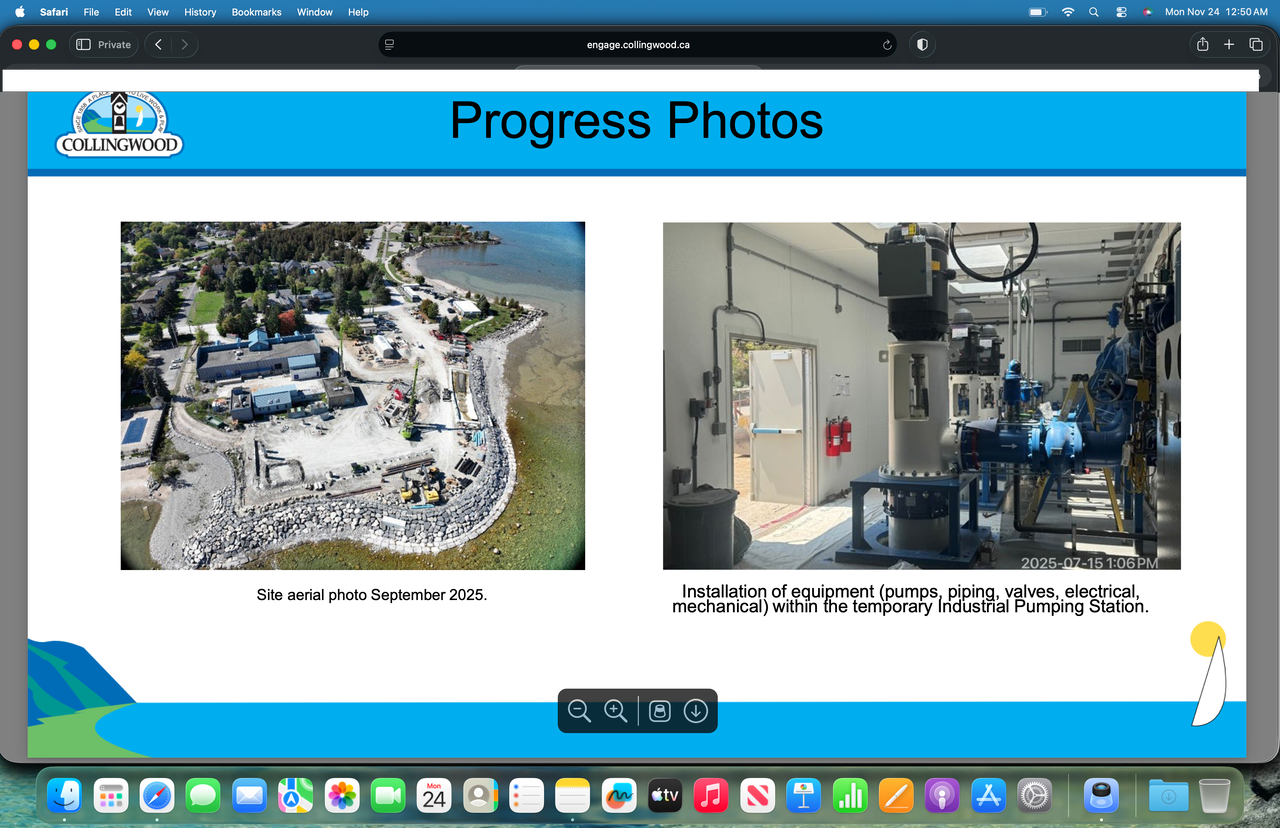Screen dimensions: 1280x828
Task: Open Control Center in the menu bar
Action: [1121, 12]
